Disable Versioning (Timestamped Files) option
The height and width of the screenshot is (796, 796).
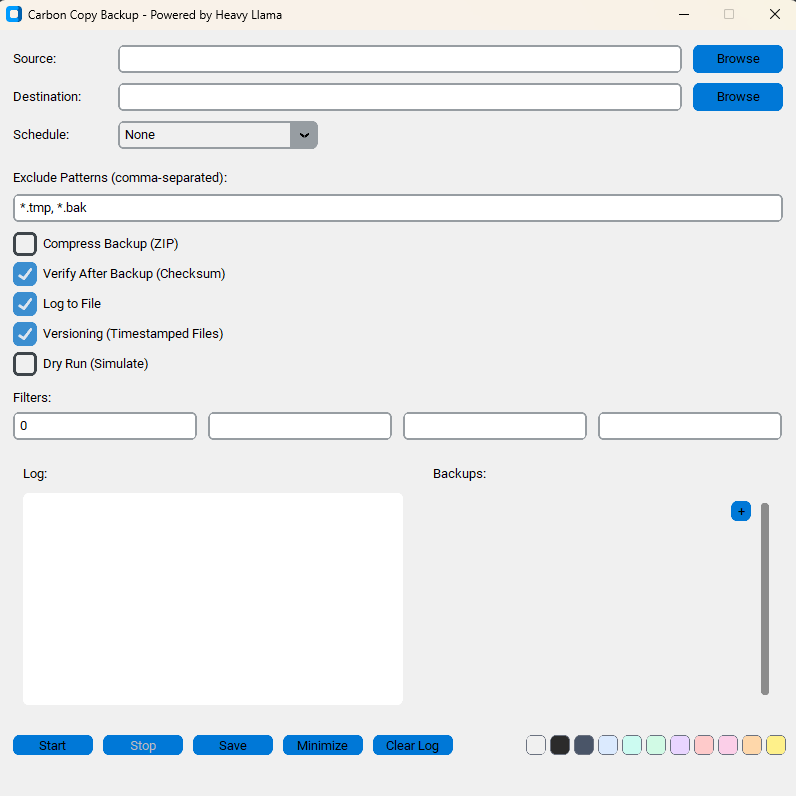(x=25, y=334)
